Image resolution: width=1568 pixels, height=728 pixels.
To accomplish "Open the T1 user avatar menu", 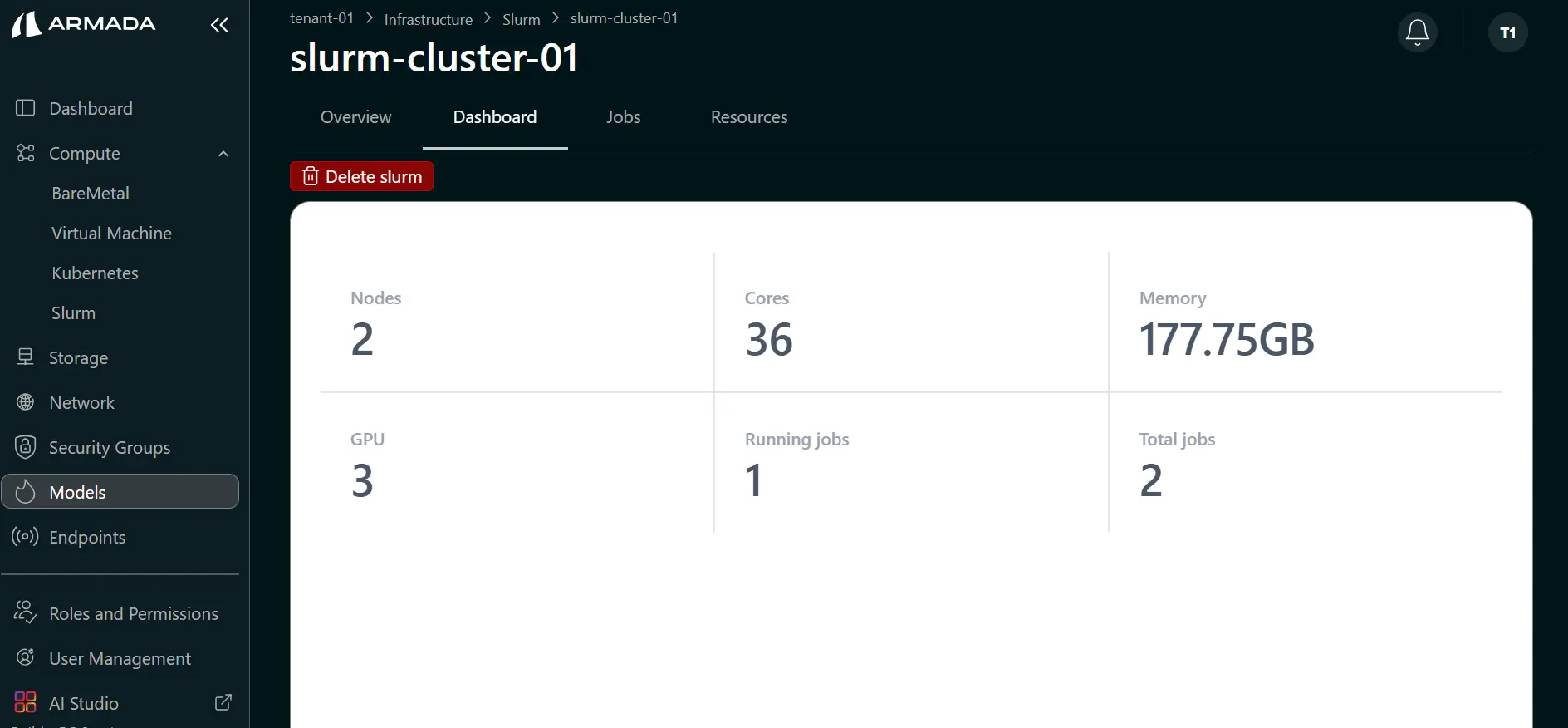I will pos(1508,32).
